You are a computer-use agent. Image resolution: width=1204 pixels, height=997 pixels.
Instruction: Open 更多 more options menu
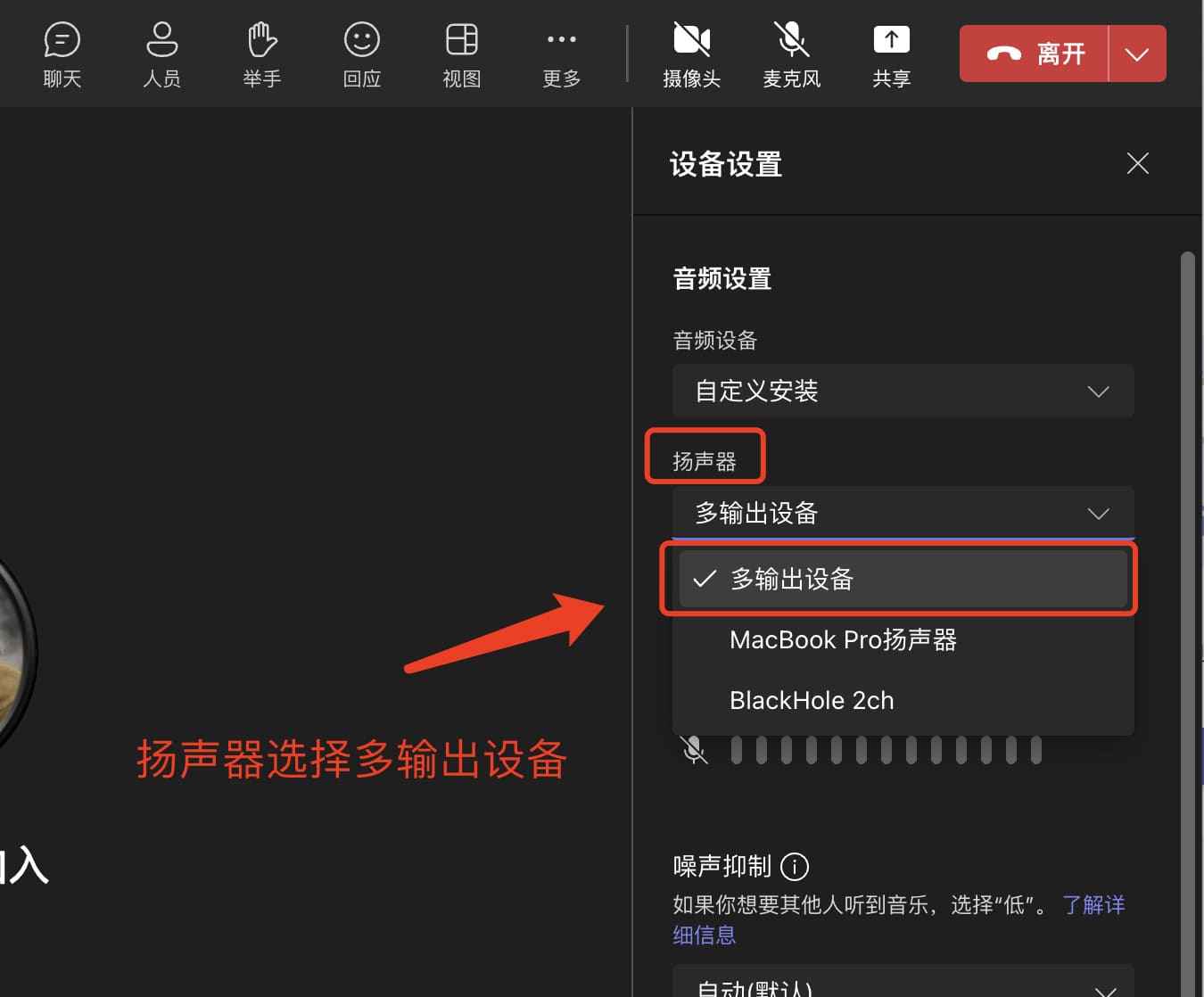point(562,54)
